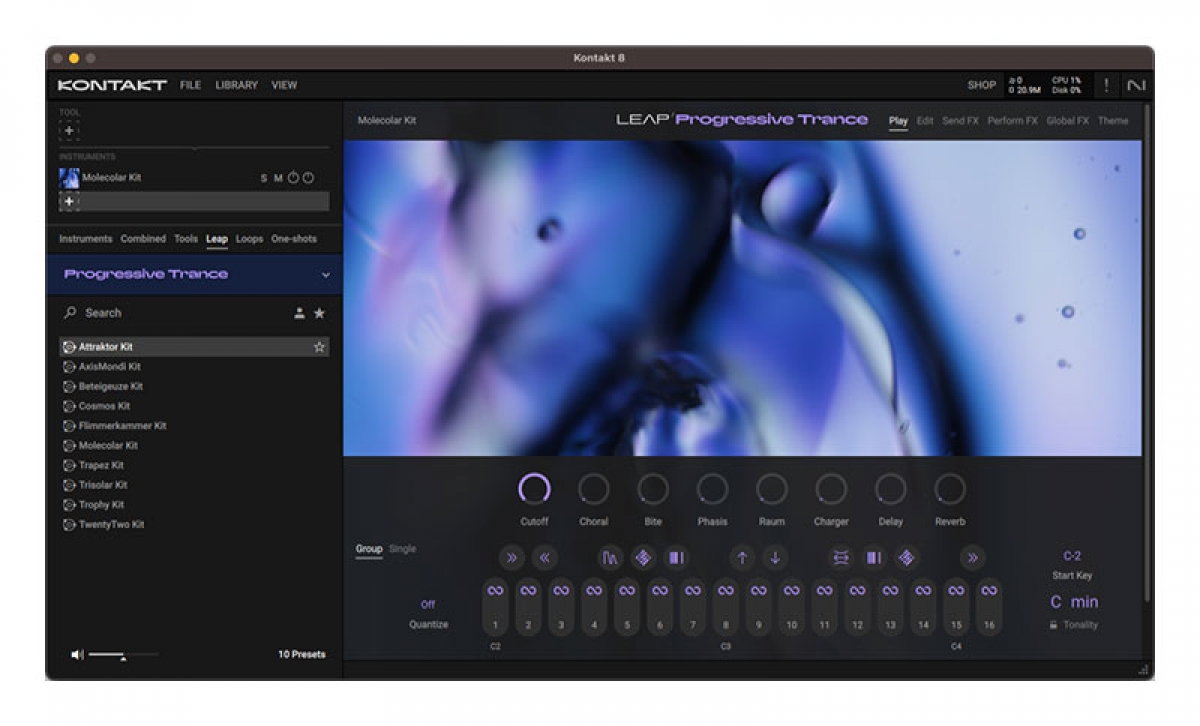Toggle the Tonality lock icon
This screenshot has height=726, width=1200.
[x=1053, y=625]
